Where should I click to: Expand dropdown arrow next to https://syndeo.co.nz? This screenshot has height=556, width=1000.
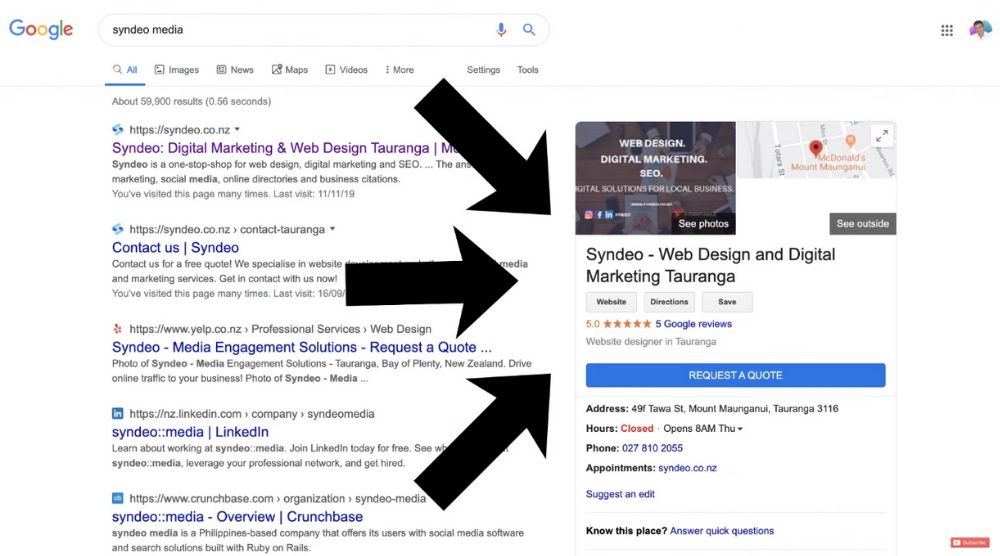237,129
